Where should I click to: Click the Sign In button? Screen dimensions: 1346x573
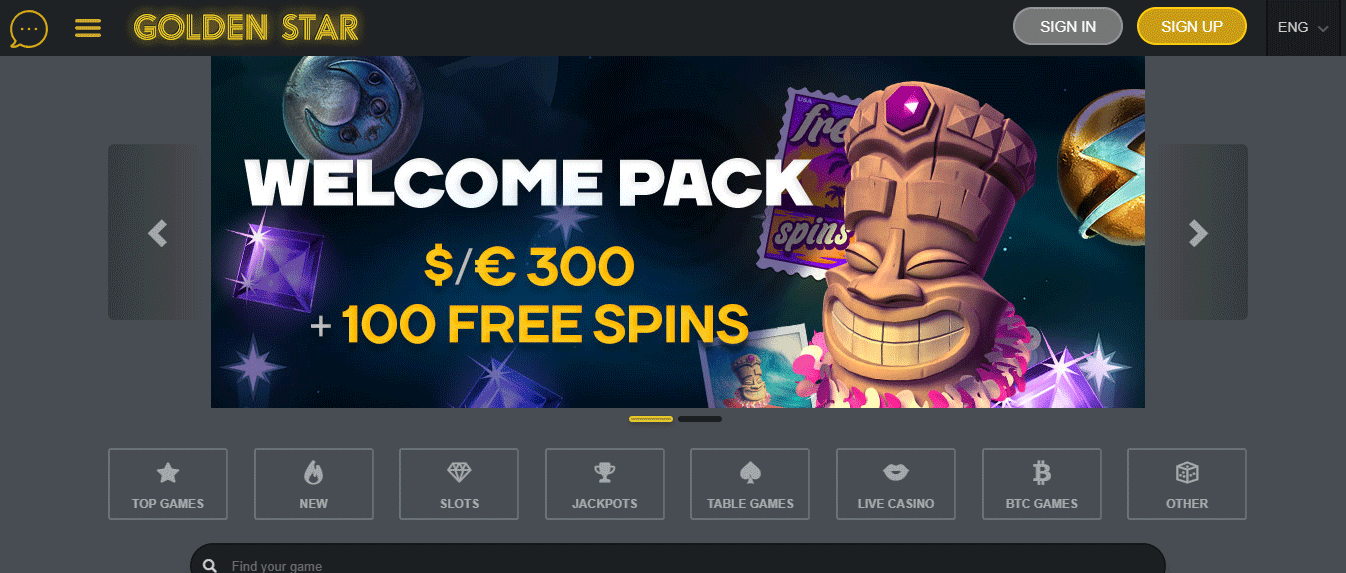click(x=1068, y=27)
